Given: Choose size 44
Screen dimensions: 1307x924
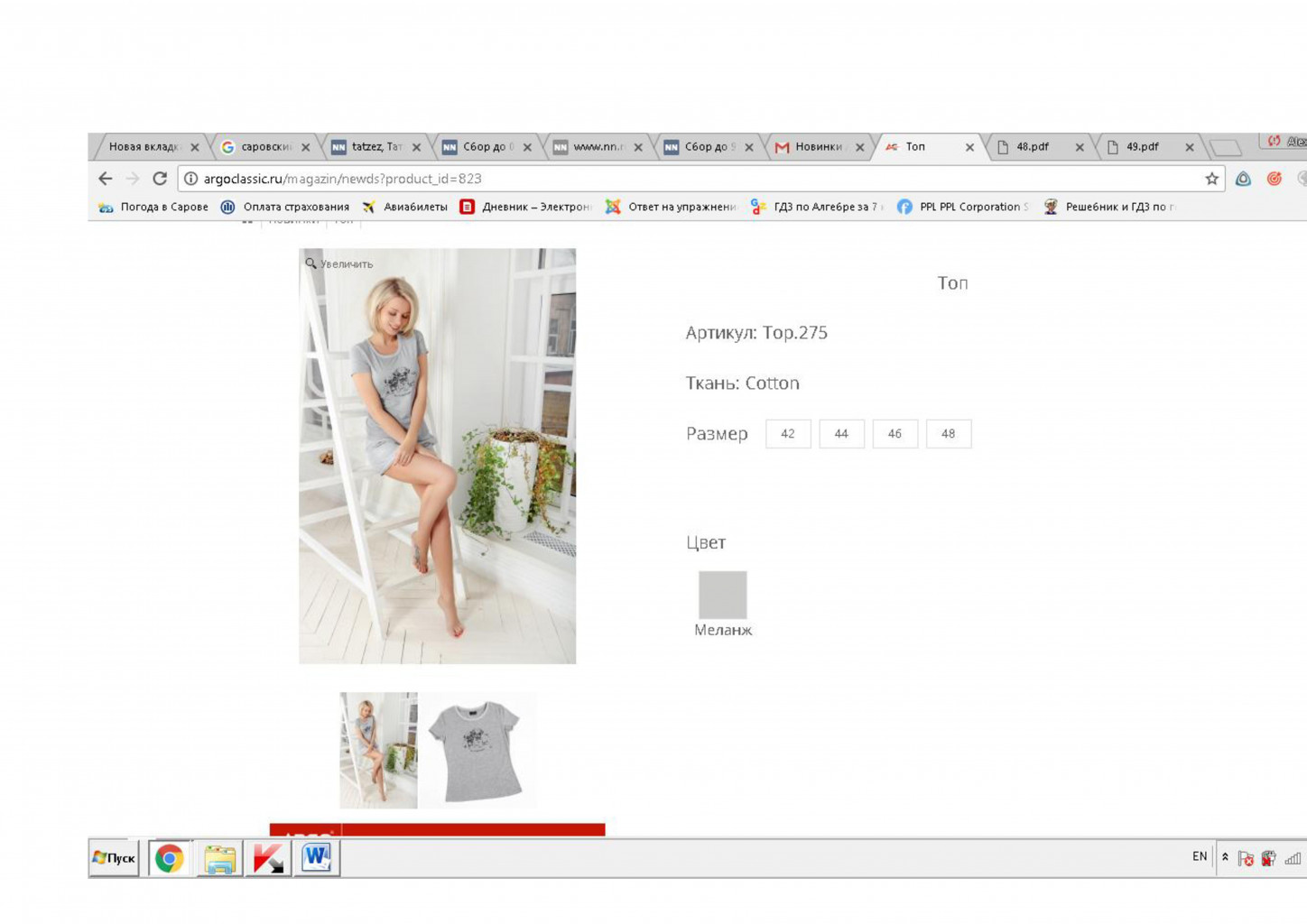Looking at the screenshot, I should click(841, 434).
